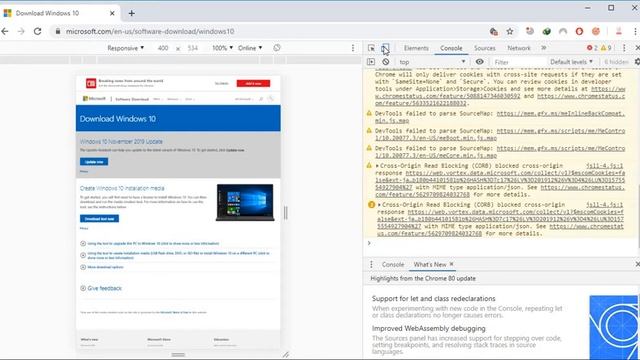640x360 pixels.
Task: Click the cookies blocked indicator in address bar
Action: click(x=493, y=31)
